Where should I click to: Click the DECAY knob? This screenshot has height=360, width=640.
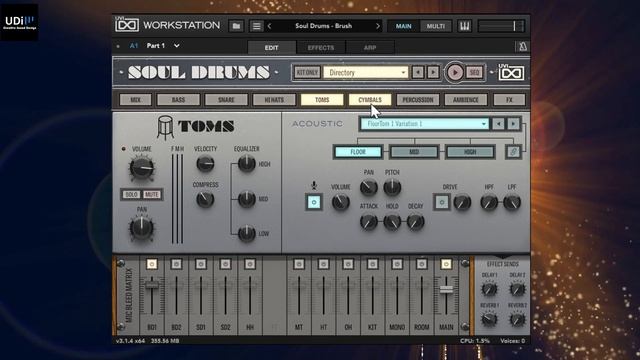415,222
